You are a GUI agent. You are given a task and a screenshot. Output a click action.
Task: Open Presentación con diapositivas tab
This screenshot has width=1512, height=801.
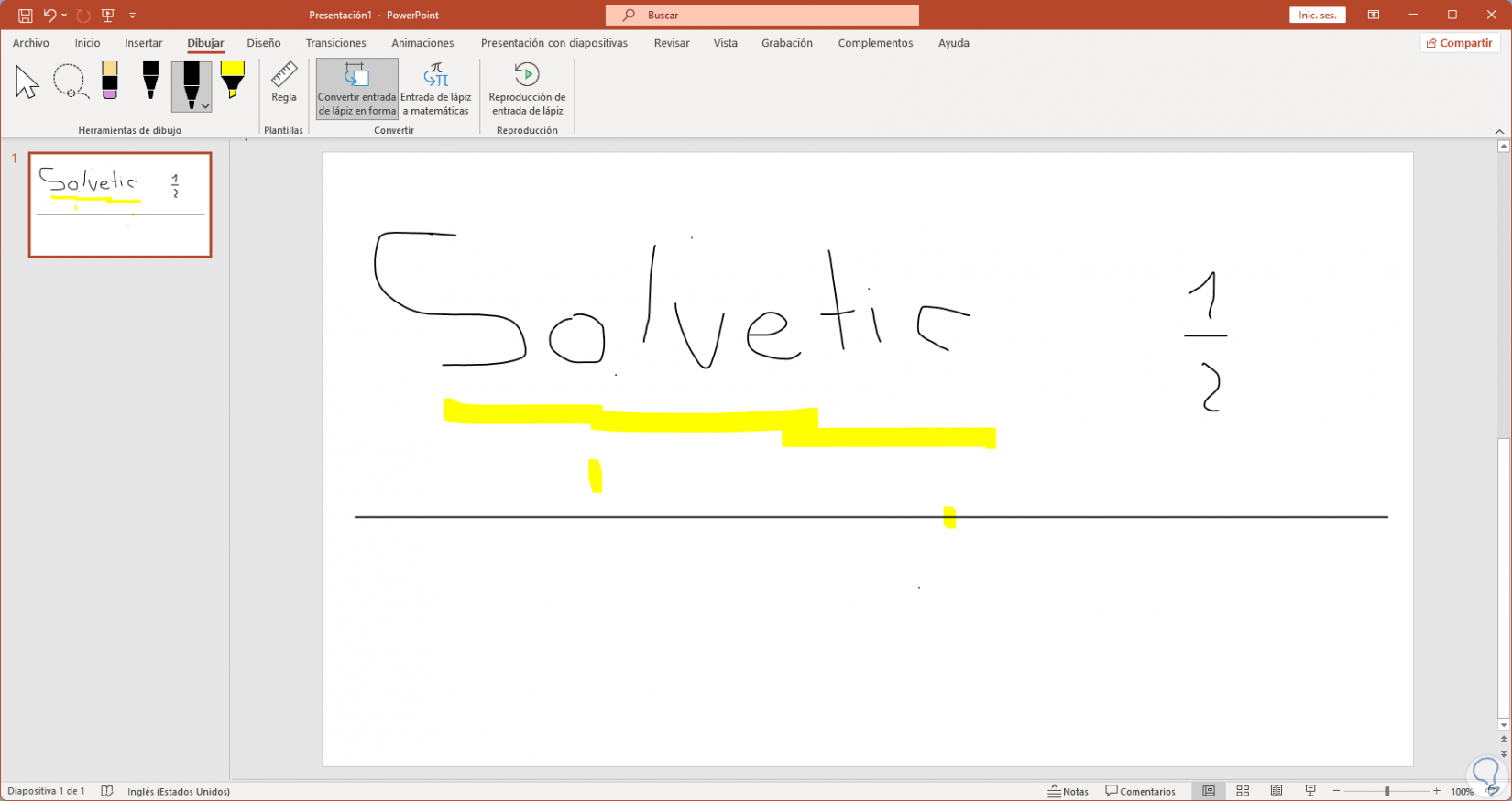tap(554, 43)
